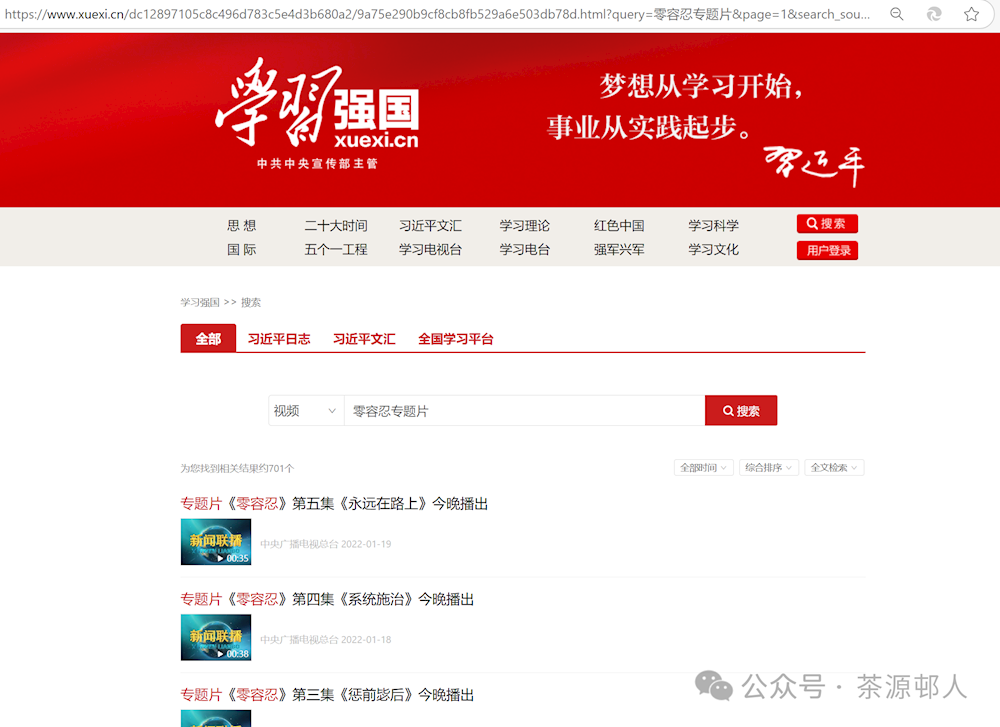Open 学习文化 navigation item
Screen dimensions: 1000x727
714,249
